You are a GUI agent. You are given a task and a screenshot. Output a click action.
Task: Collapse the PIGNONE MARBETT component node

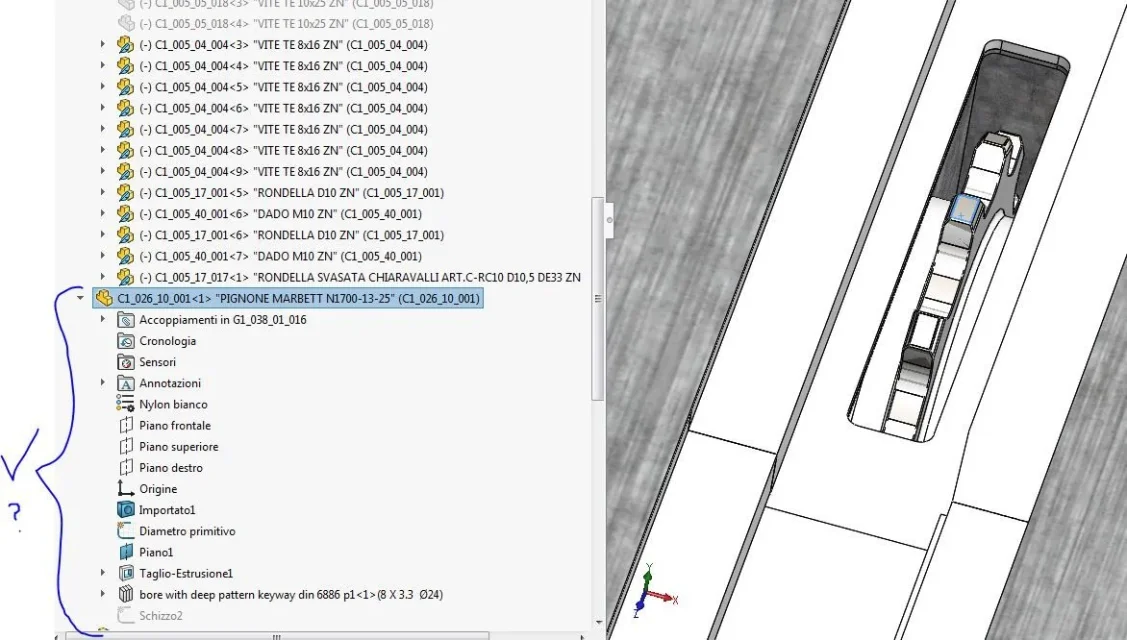80,297
